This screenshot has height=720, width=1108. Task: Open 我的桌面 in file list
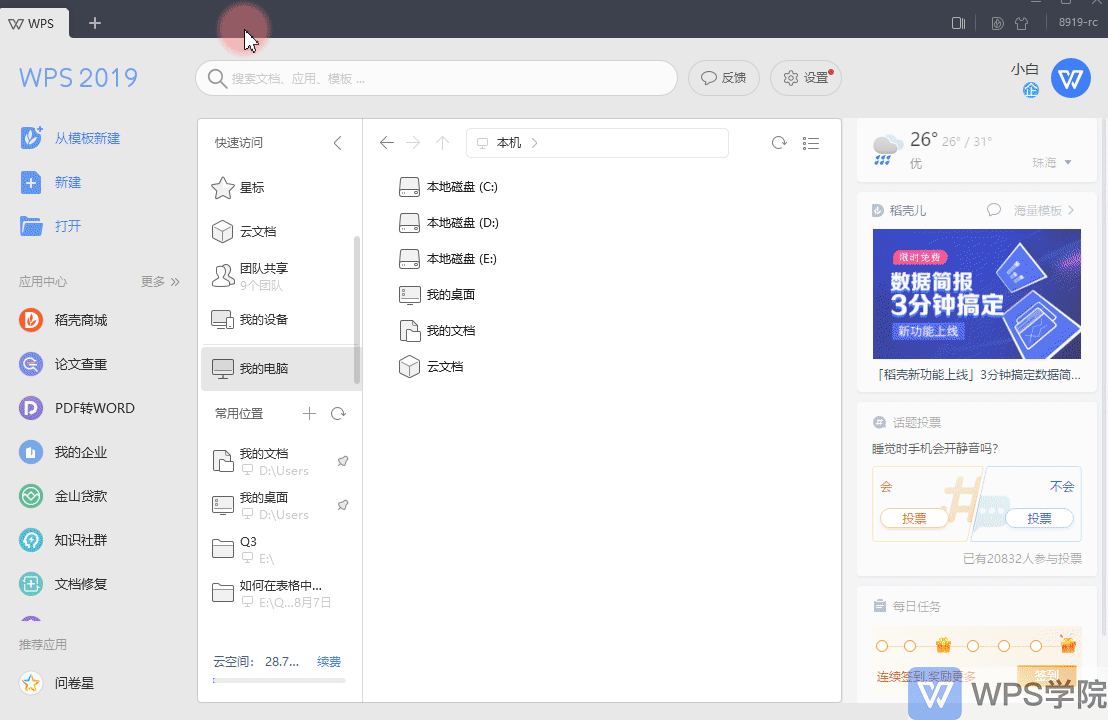437,295
